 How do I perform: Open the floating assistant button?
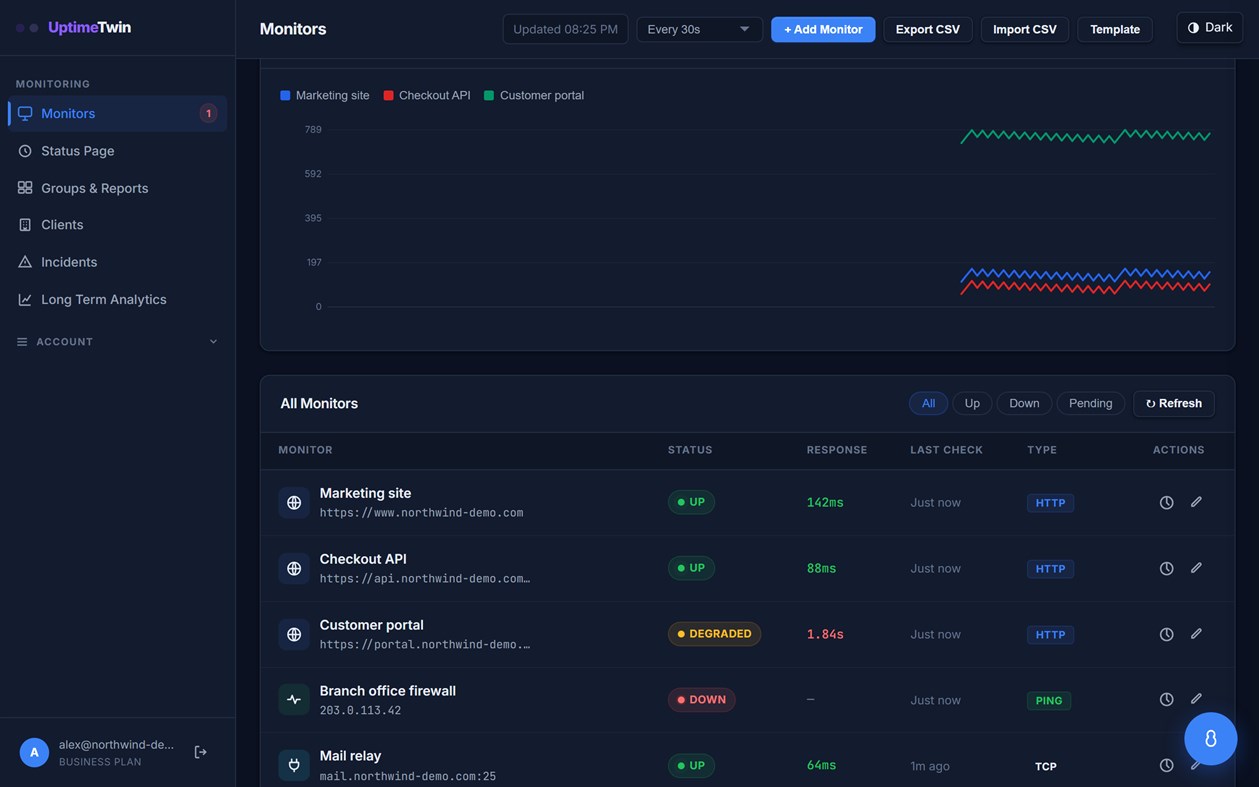tap(1210, 738)
